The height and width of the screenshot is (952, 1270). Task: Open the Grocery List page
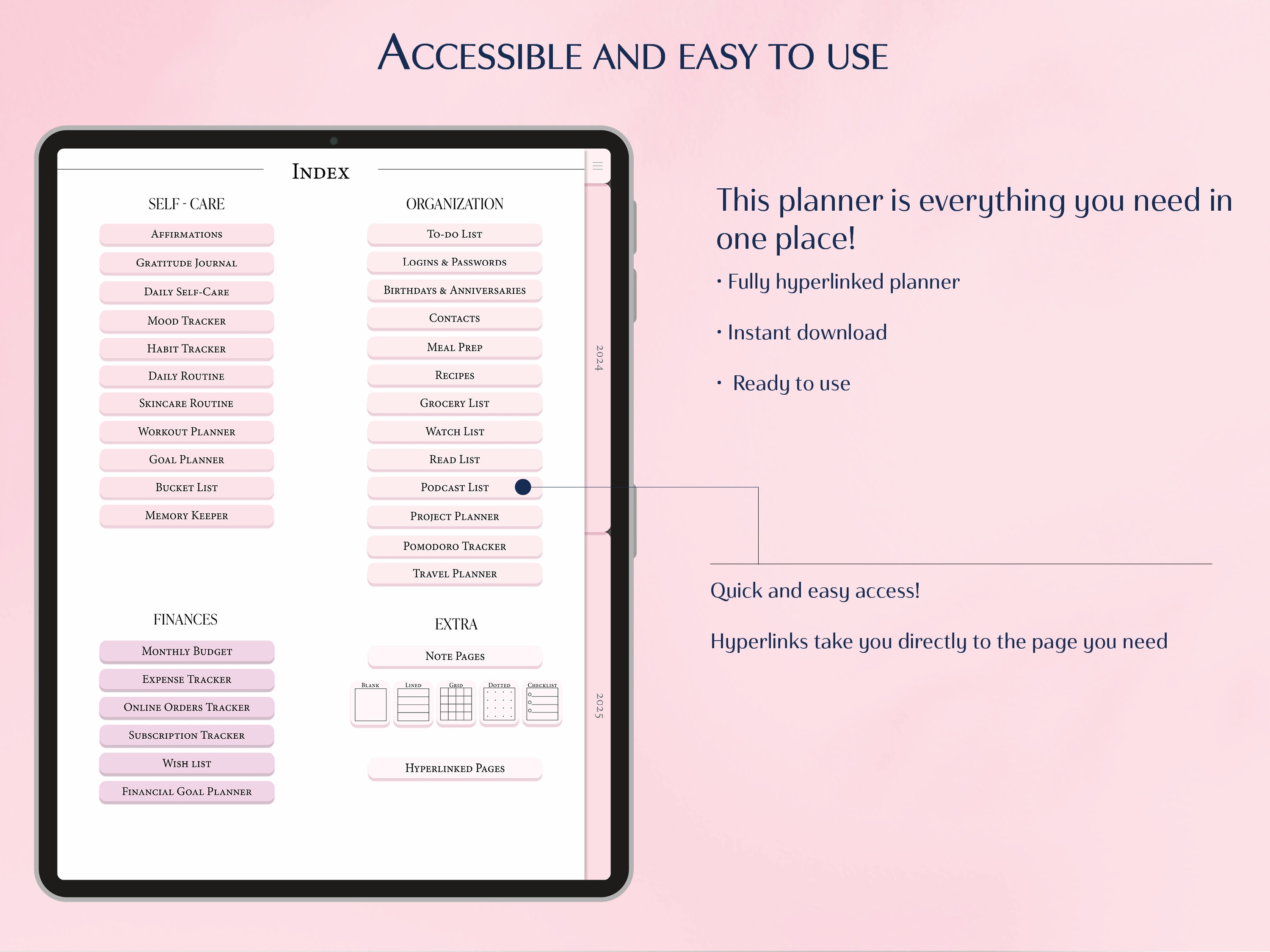(454, 403)
